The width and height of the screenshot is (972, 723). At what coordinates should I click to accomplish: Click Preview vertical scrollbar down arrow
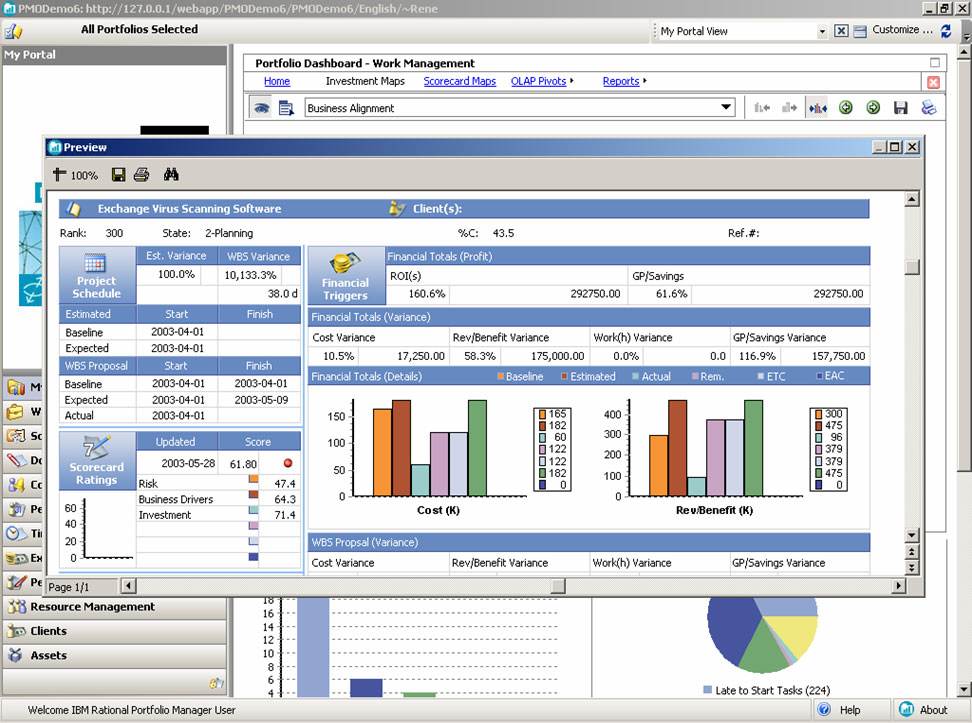[912, 535]
